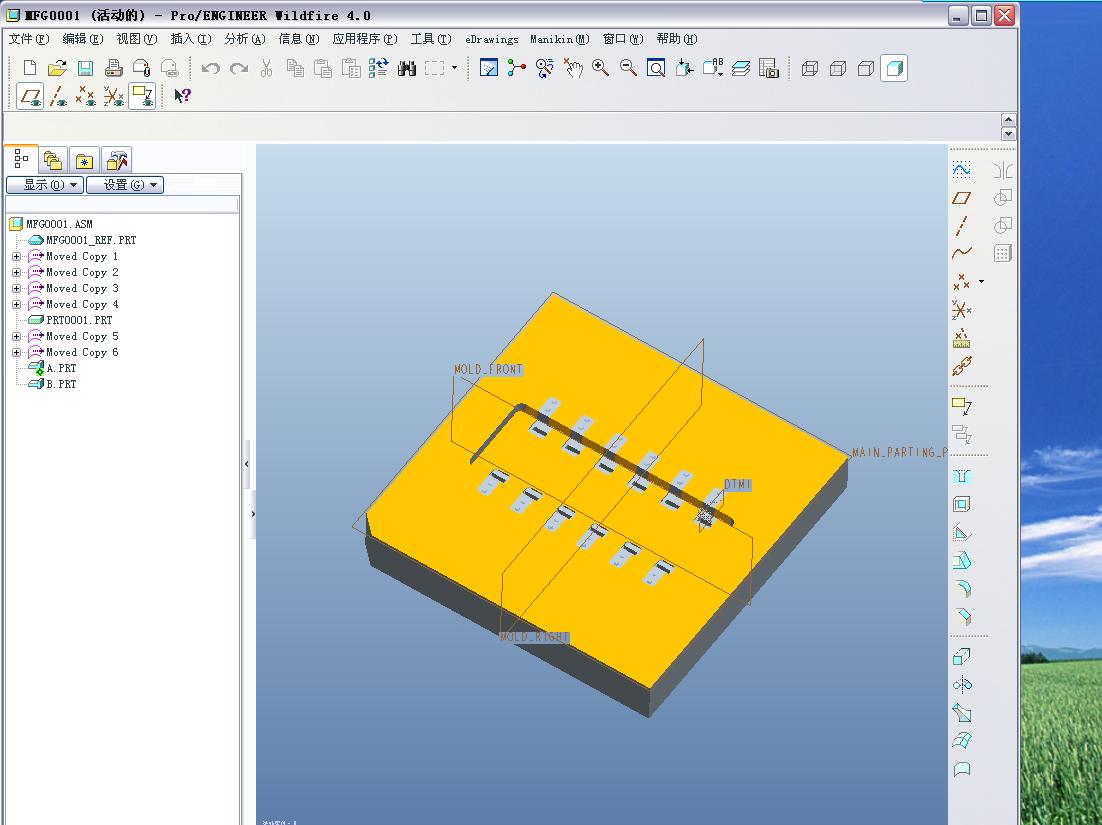Image resolution: width=1102 pixels, height=825 pixels.
Task: Open the 分析 (Analysis) menu
Action: (245, 39)
